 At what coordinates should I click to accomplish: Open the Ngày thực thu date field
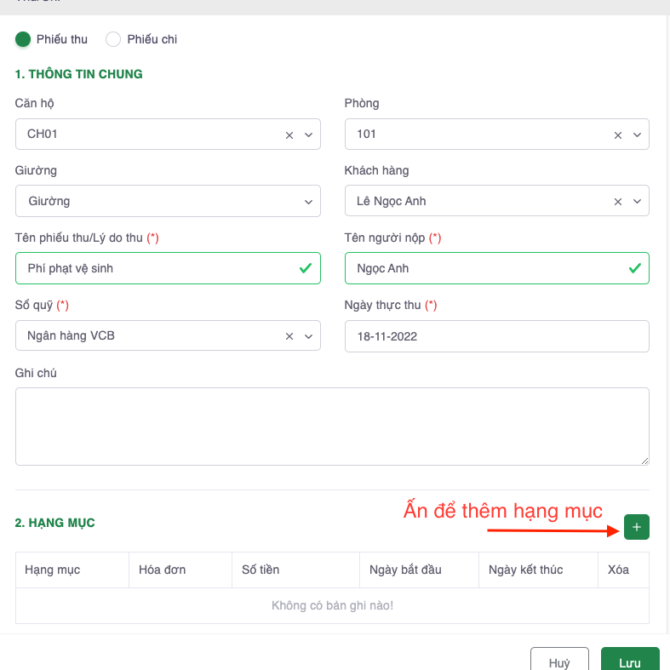click(496, 336)
